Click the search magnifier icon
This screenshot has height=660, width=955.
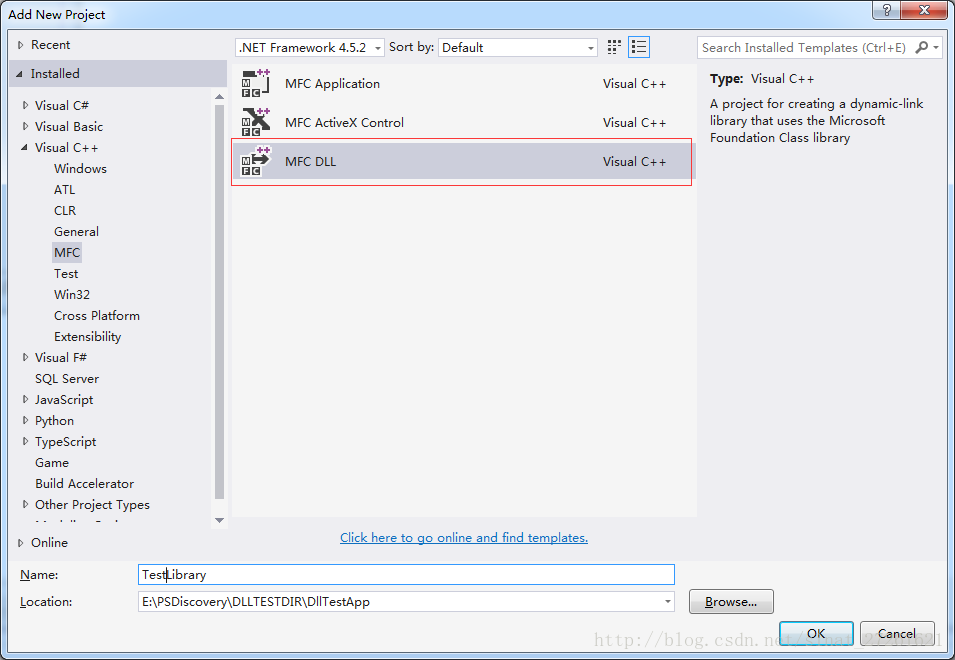(922, 47)
